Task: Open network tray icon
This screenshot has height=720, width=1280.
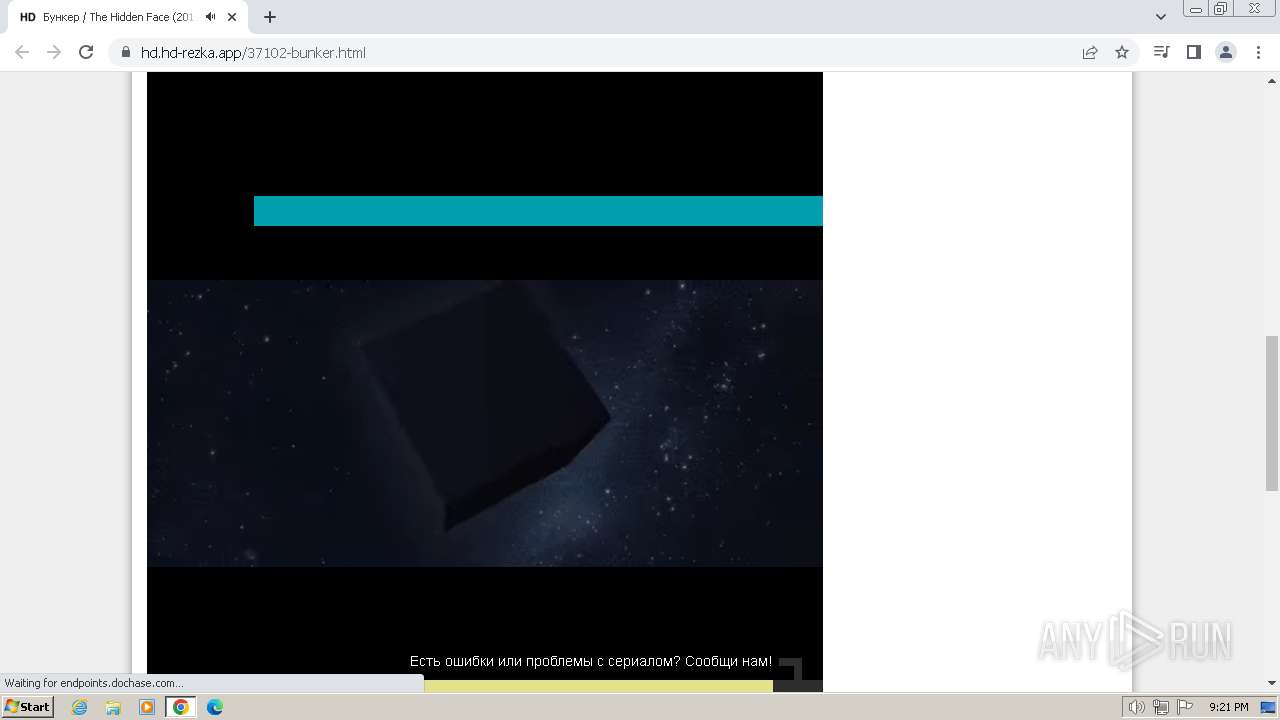Action: pos(1160,707)
